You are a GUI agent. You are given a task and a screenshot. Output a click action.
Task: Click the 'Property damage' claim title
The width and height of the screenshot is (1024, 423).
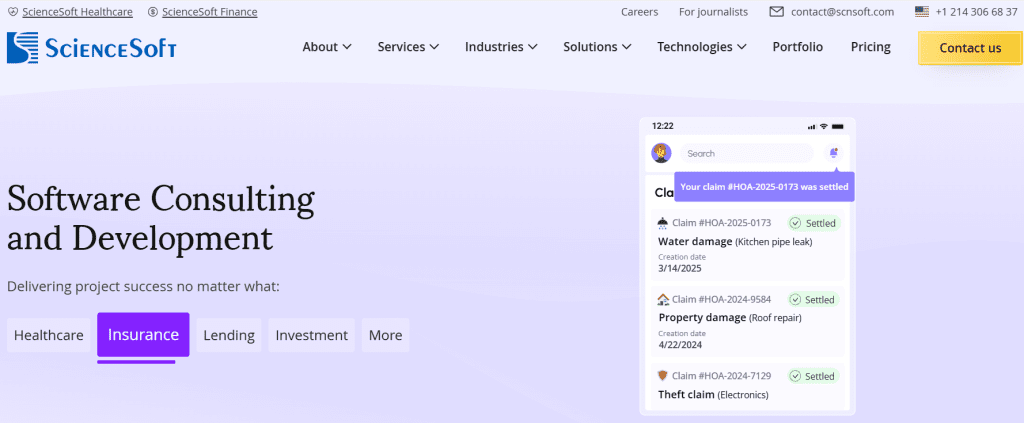[x=702, y=318]
